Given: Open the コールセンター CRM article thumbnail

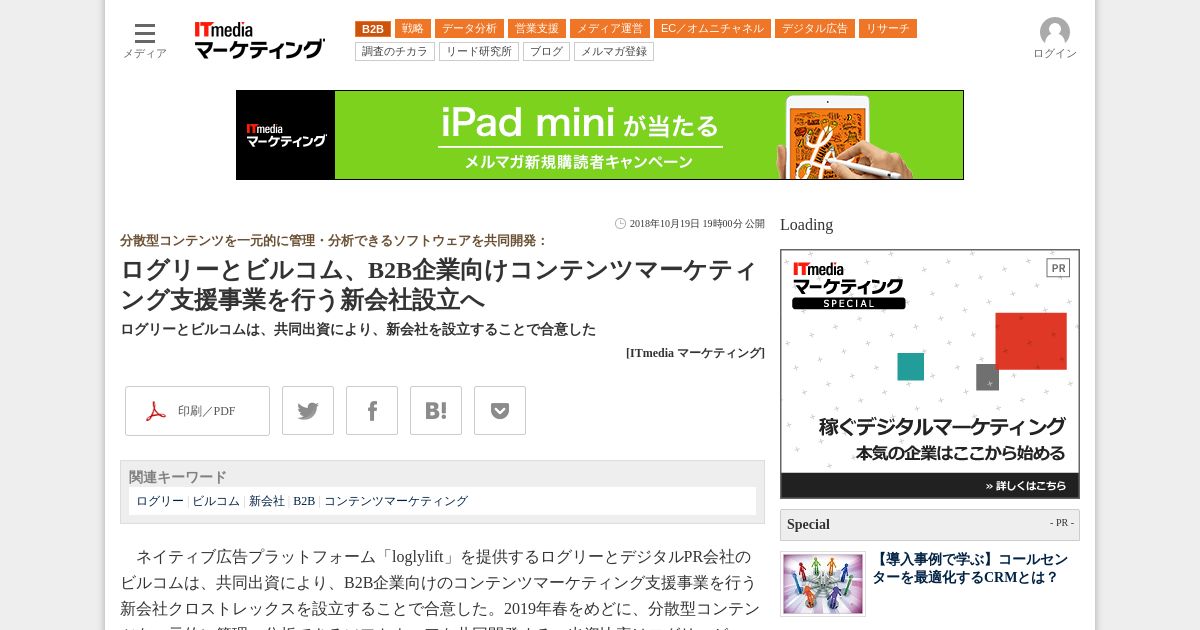Looking at the screenshot, I should click(x=823, y=584).
